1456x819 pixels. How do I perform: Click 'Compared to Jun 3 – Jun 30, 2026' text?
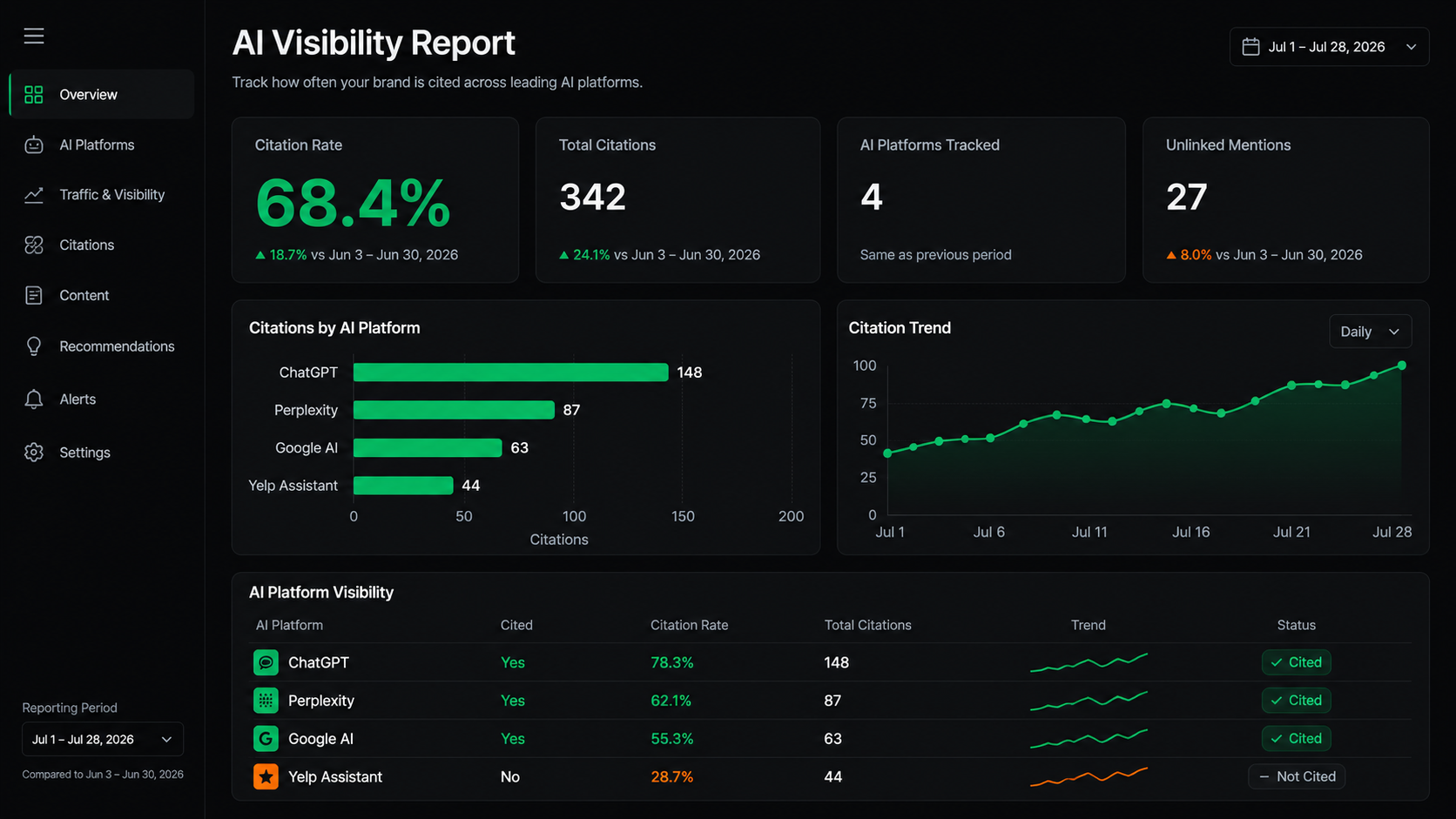click(103, 774)
